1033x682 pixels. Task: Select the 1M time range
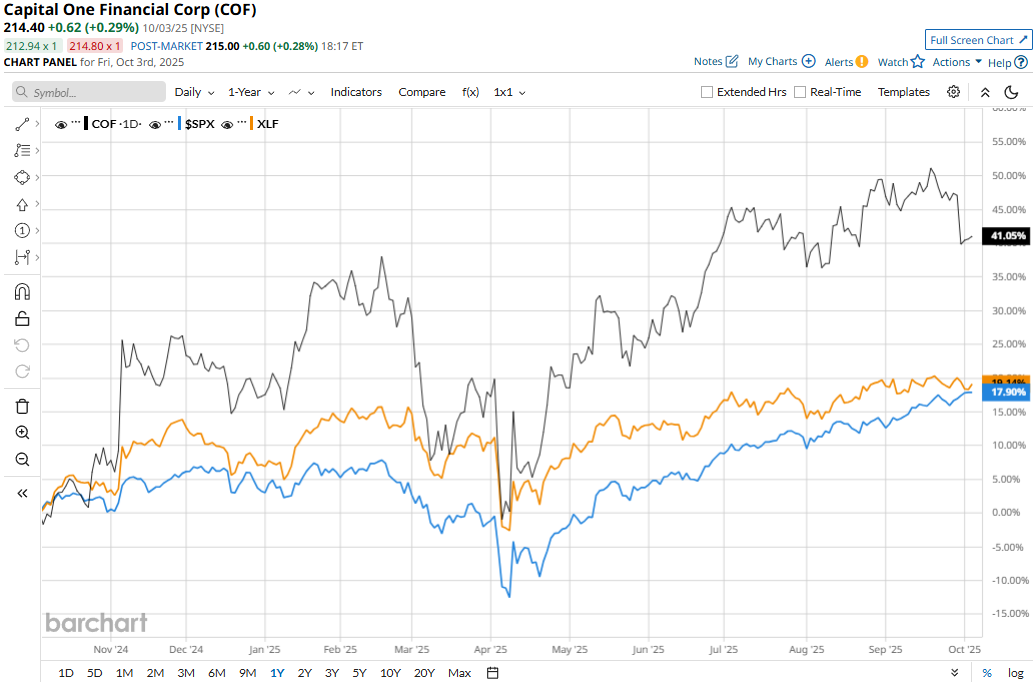[x=124, y=673]
